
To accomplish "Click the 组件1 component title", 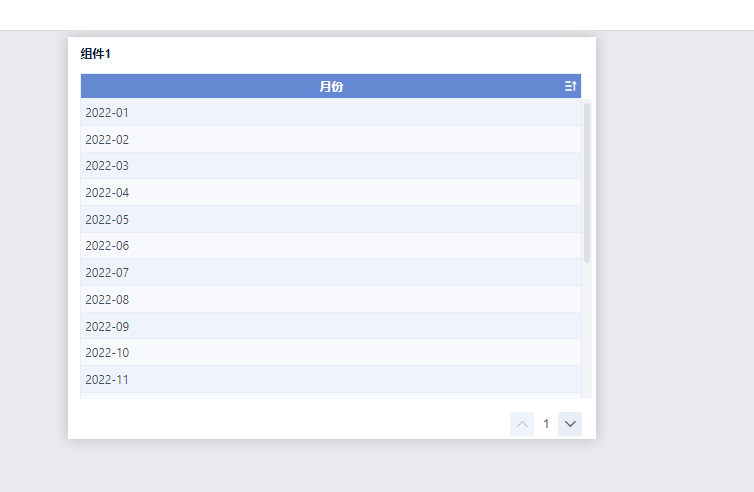I will [x=95, y=54].
